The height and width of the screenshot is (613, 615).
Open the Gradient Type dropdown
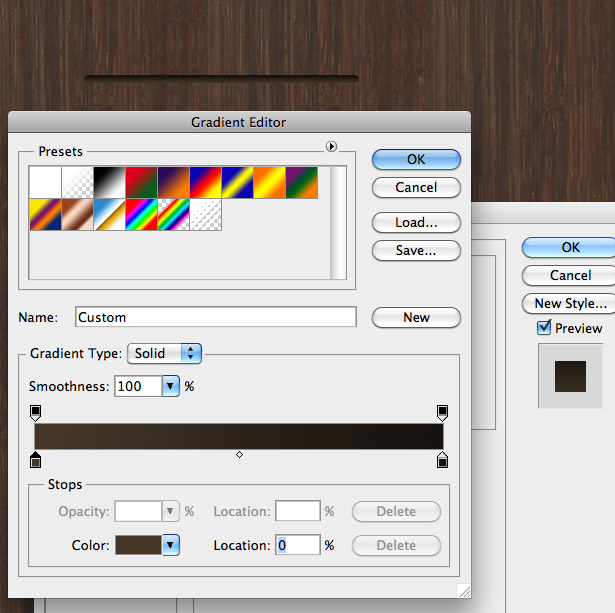tap(164, 353)
